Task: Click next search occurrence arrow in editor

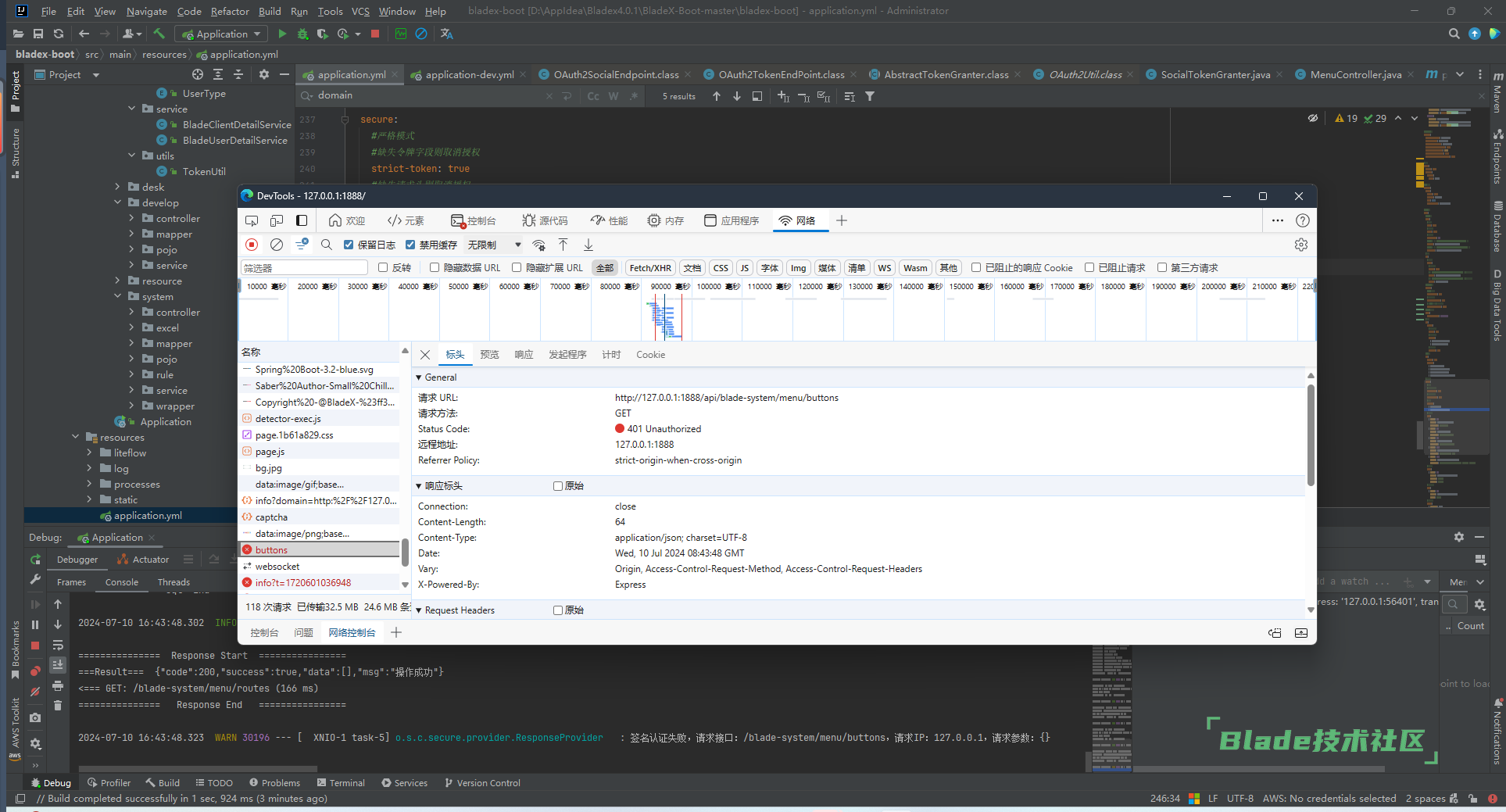Action: (737, 96)
